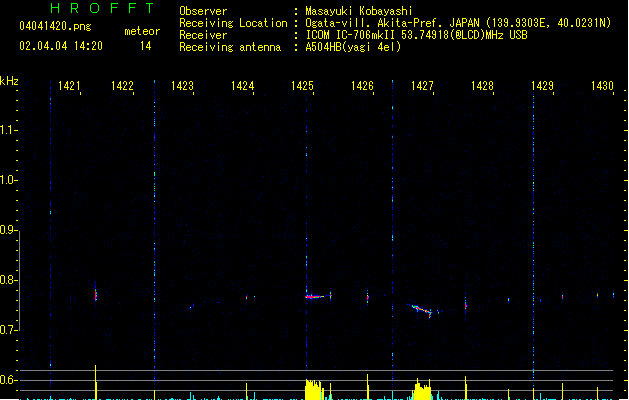This screenshot has height=400, width=629.
Task: Click the 1427 time axis marker
Action: [x=422, y=86]
